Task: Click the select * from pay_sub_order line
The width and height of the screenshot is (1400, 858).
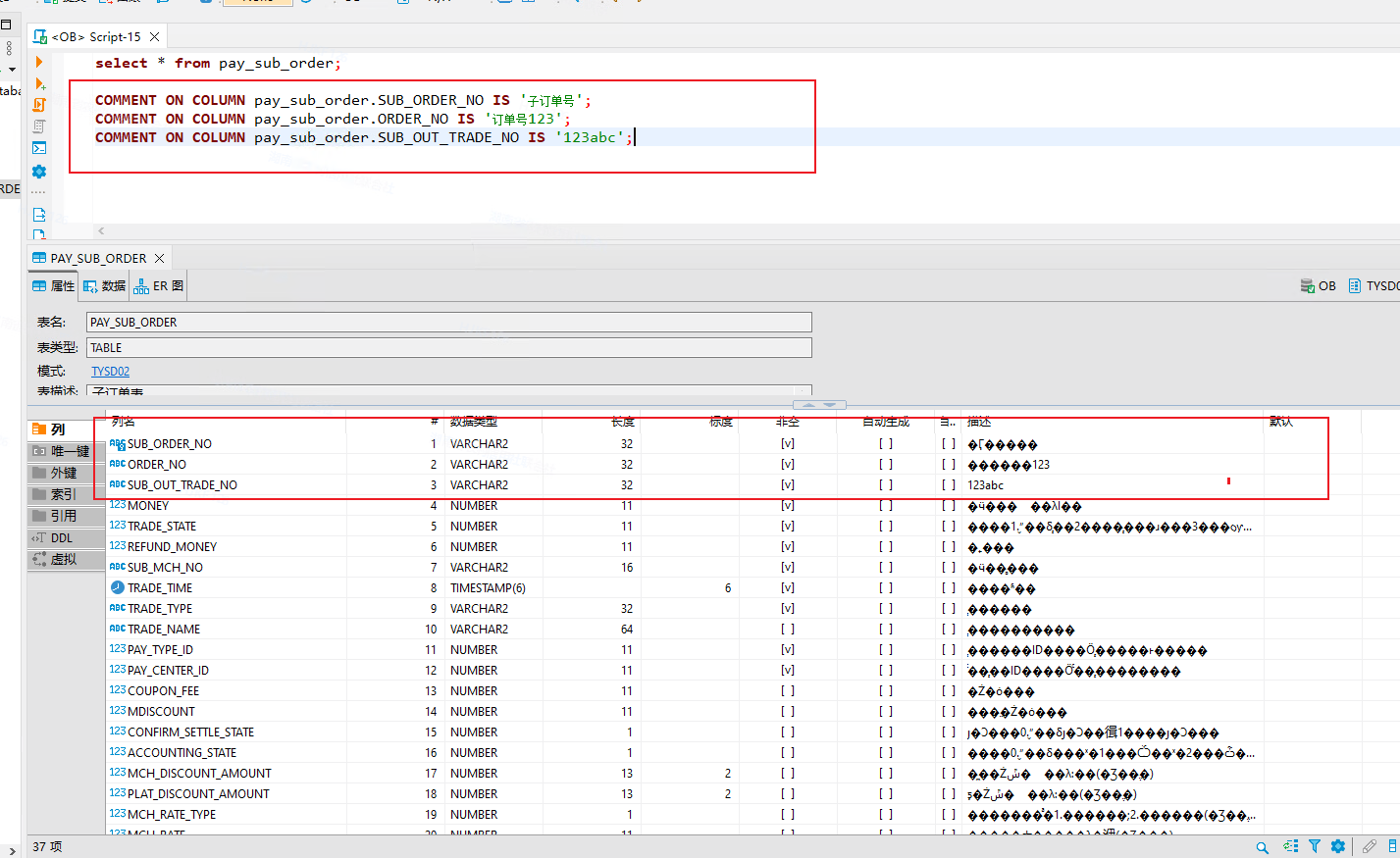Action: click(218, 63)
